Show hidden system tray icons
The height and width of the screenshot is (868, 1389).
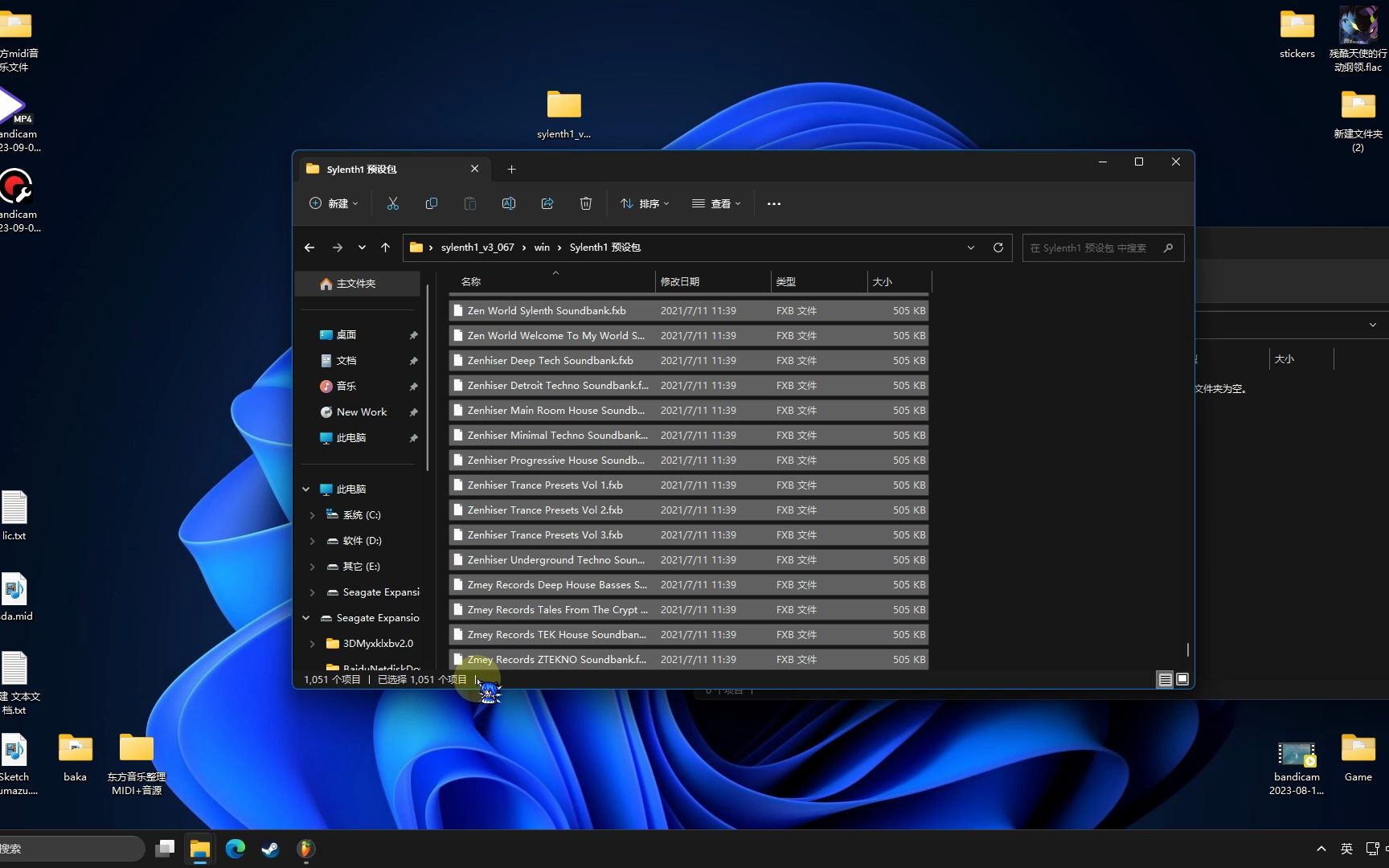pyautogui.click(x=1321, y=849)
